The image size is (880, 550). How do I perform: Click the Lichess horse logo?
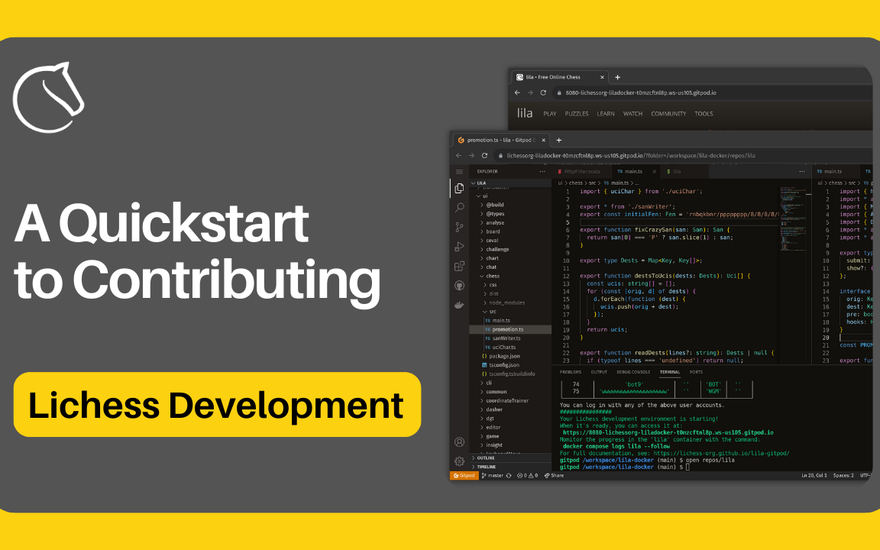[x=48, y=98]
